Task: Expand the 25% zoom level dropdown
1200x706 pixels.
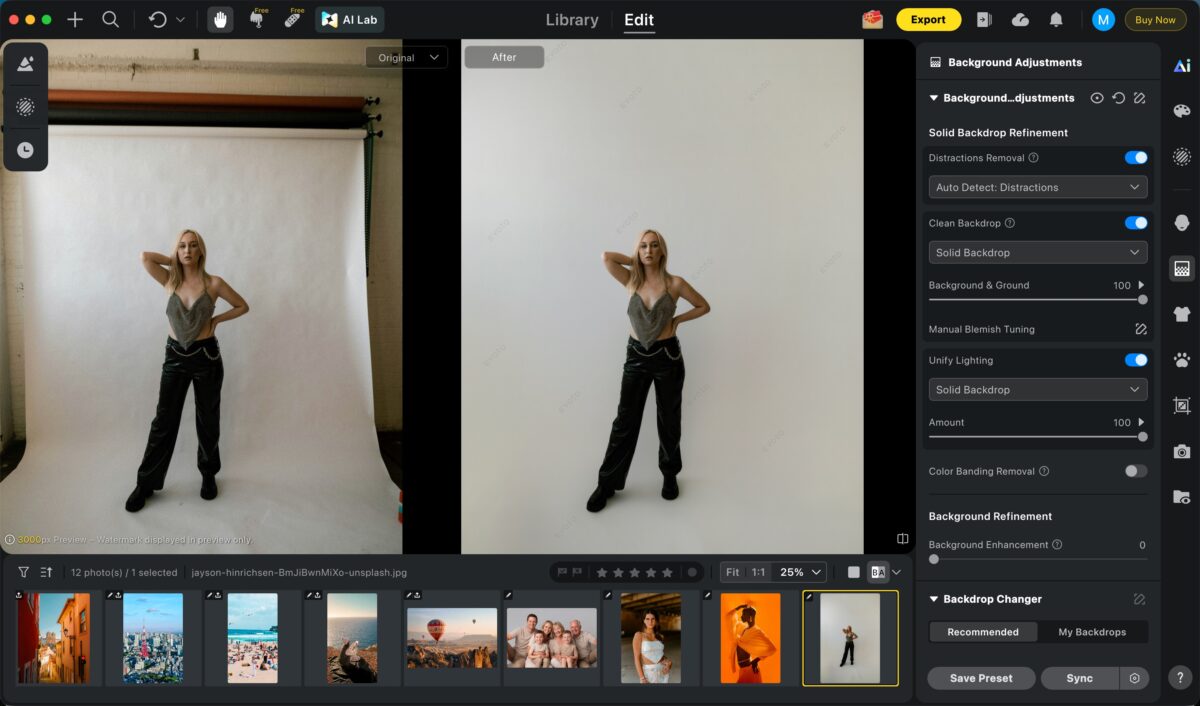Action: click(802, 572)
